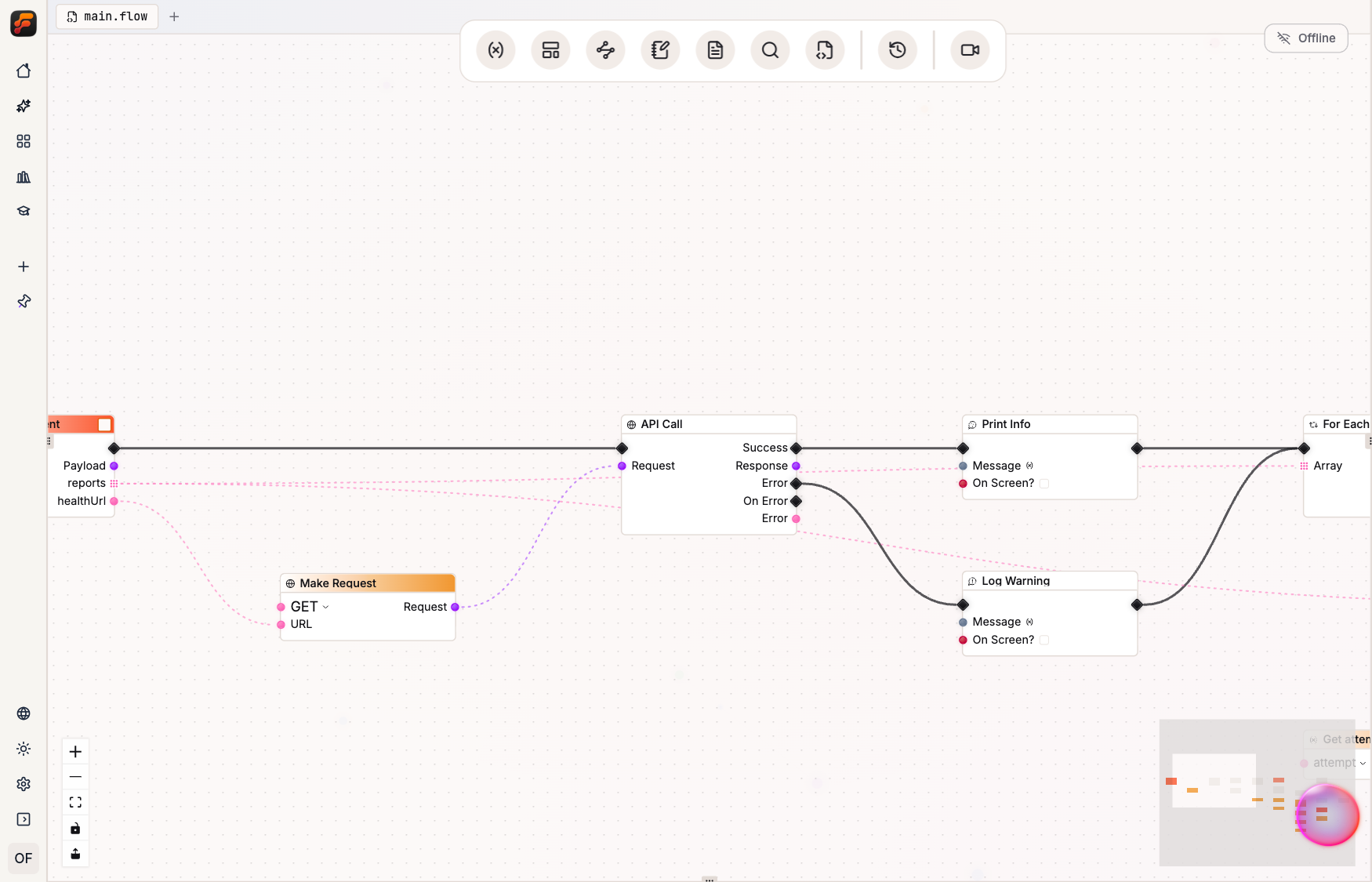Click the healthUrl output port
The image size is (1372, 882).
pyautogui.click(x=114, y=501)
